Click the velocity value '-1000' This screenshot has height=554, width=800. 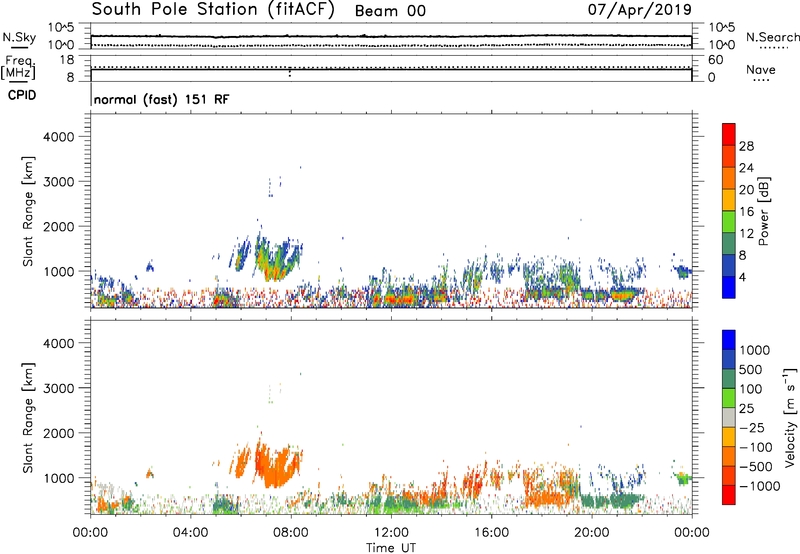pos(759,486)
